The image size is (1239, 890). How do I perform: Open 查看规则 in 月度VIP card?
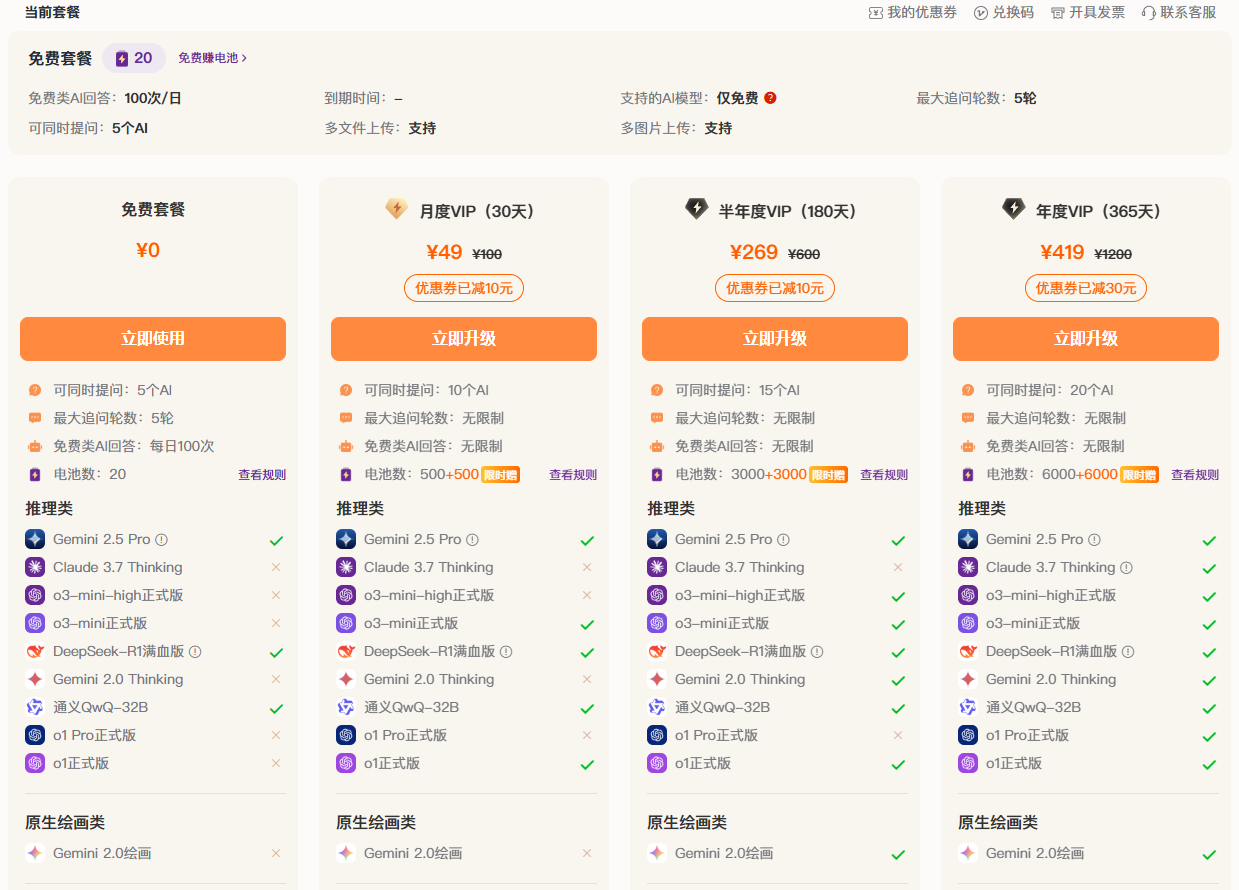[x=573, y=475]
